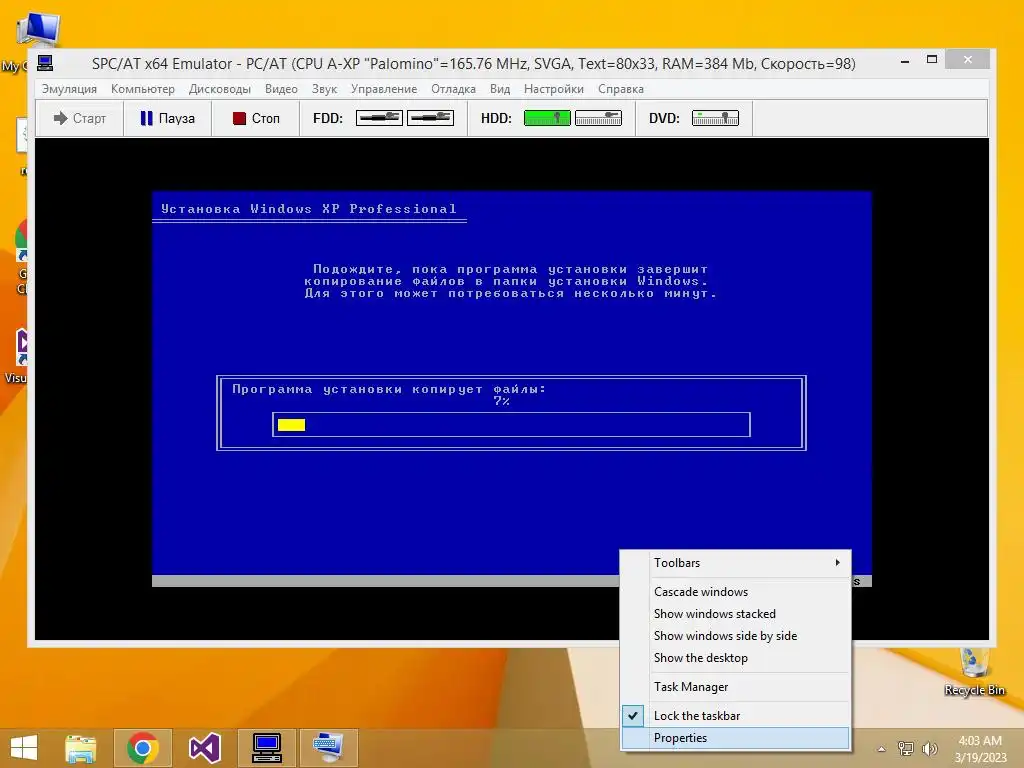
Task: Open the Звук menu
Action: (x=324, y=89)
